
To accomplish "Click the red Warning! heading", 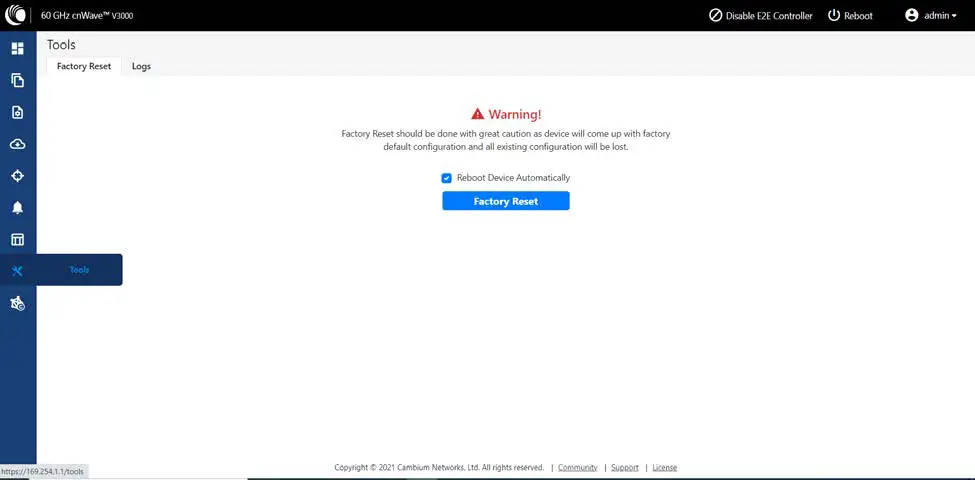I will (515, 114).
